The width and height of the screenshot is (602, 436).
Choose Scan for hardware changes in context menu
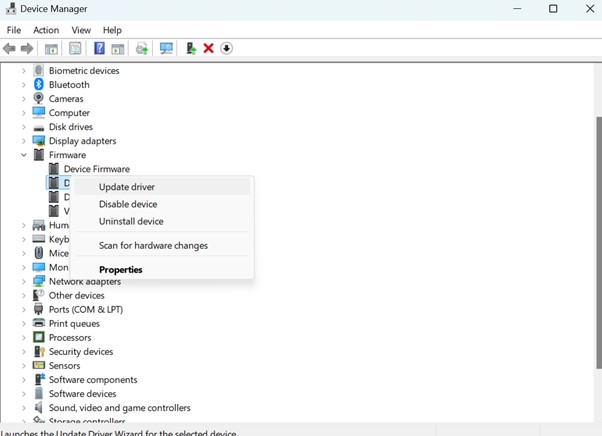pos(162,246)
